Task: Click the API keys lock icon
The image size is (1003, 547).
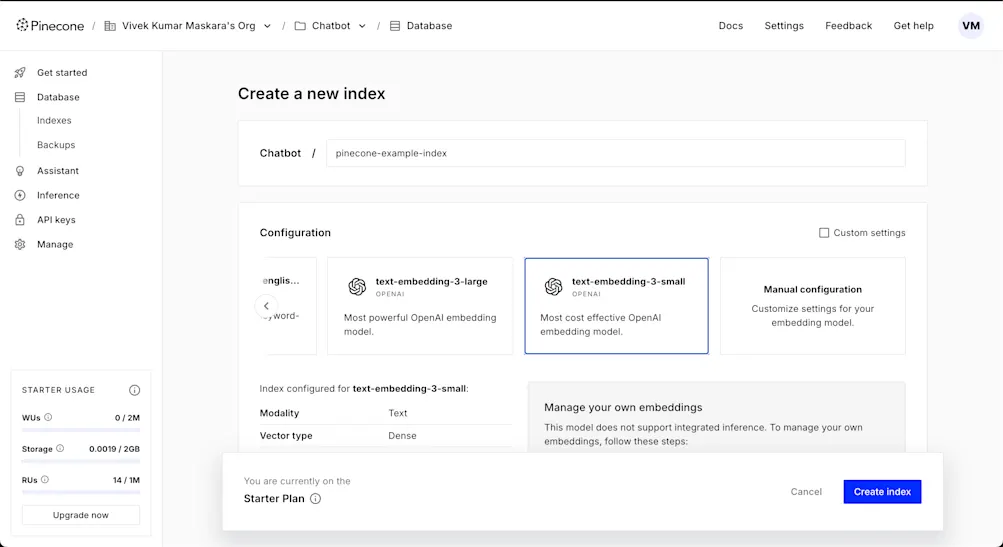Action: [x=20, y=219]
